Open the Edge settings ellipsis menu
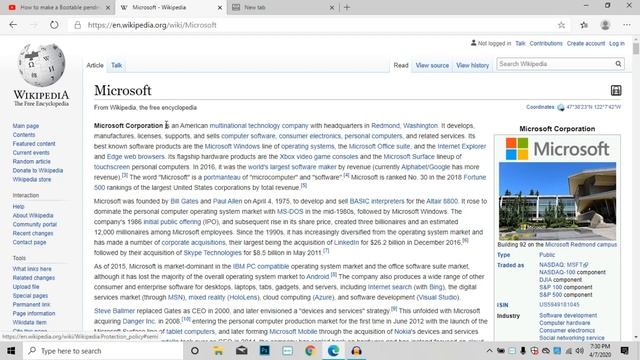The image size is (640, 360). 627,25
